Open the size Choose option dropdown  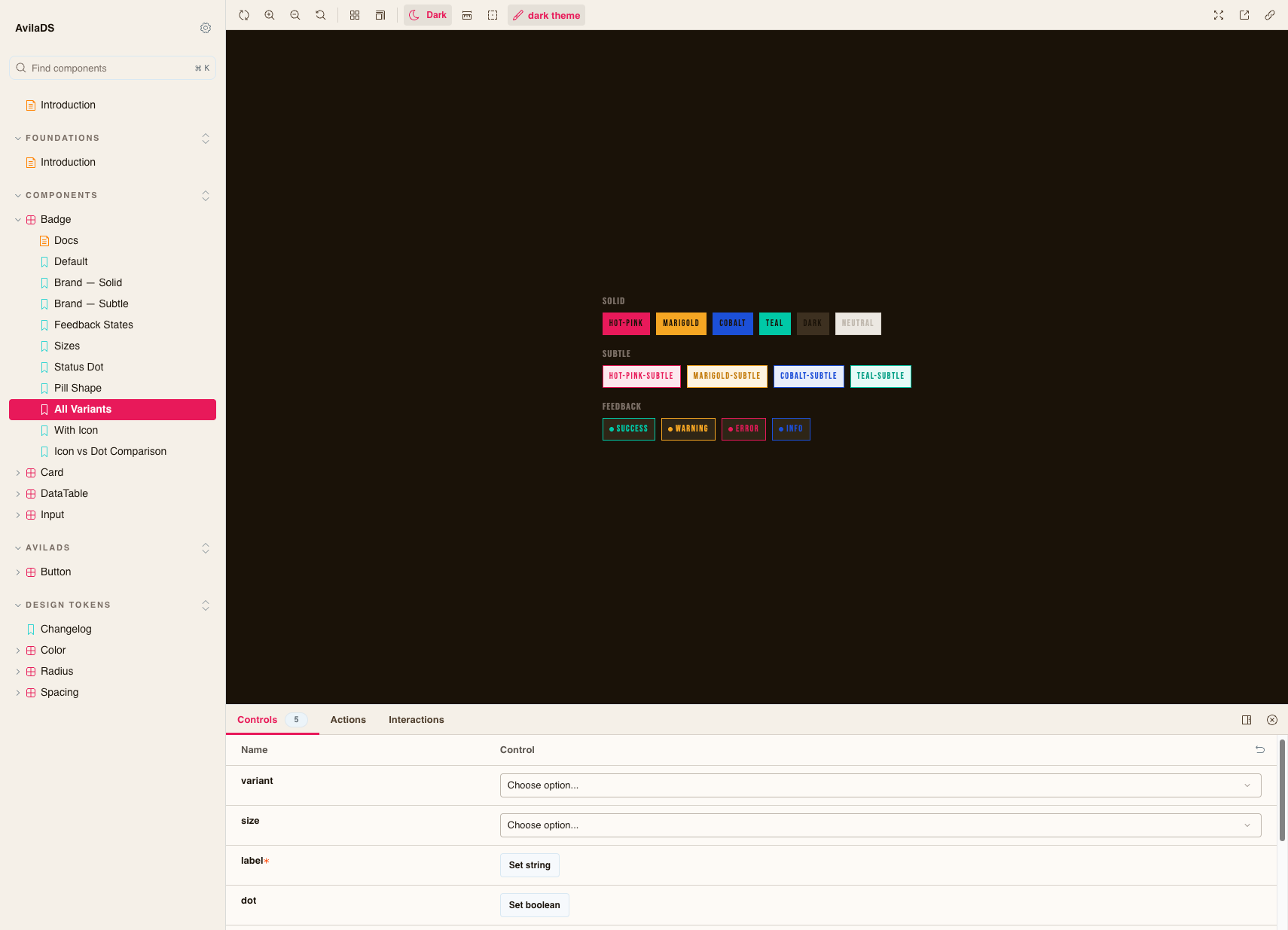click(880, 825)
